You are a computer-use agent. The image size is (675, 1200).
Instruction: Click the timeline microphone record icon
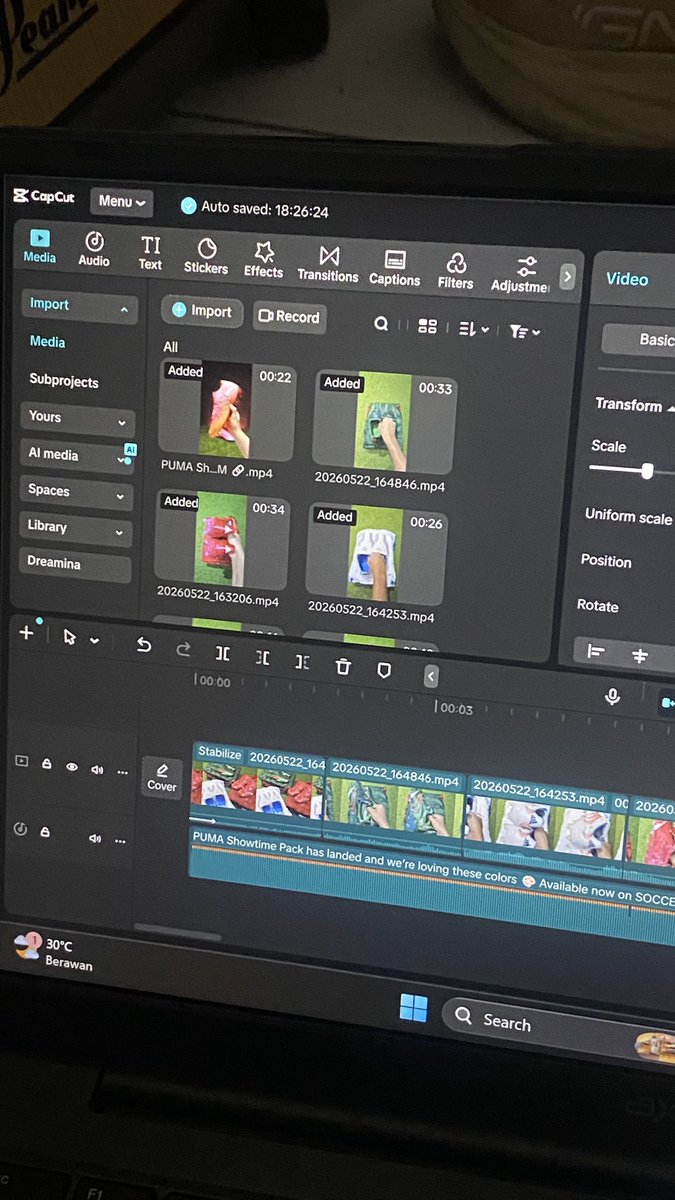coord(613,697)
